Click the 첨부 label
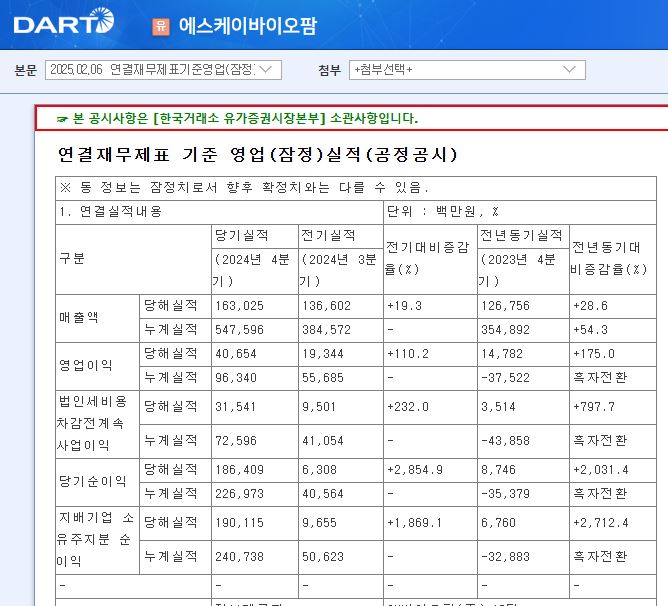The height and width of the screenshot is (606, 668). coord(329,70)
